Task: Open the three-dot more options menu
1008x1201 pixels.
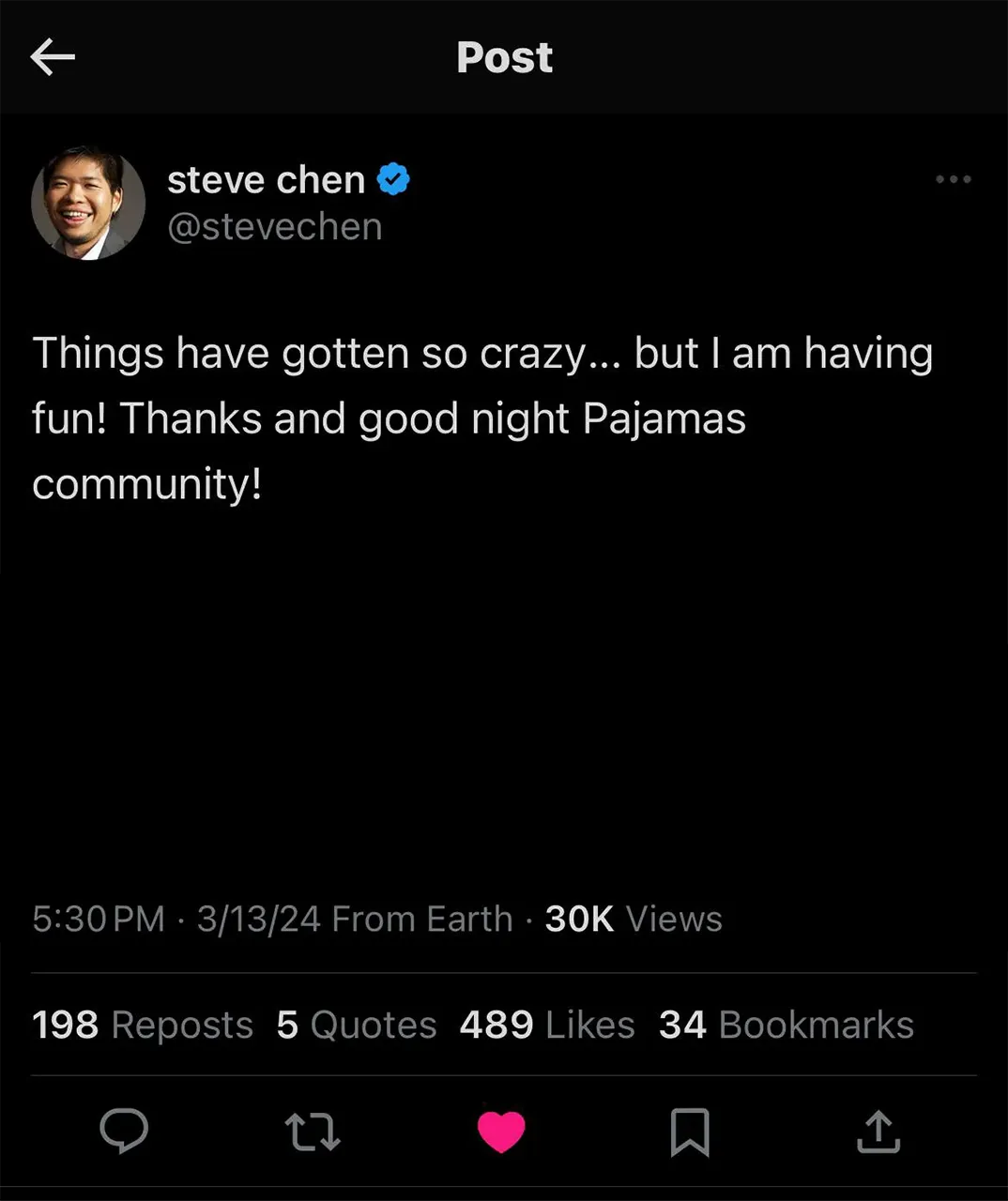Action: (953, 179)
